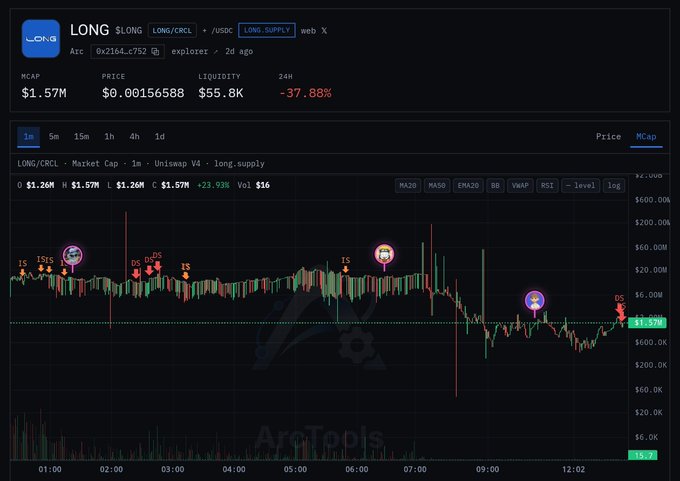Open the explorer link
This screenshot has width=680, height=481.
[194, 52]
